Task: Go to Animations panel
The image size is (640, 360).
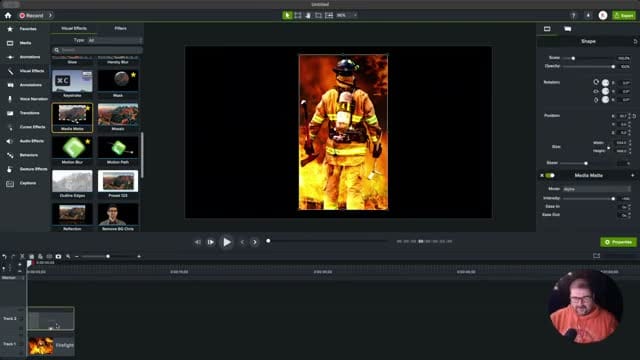Action: click(x=24, y=57)
